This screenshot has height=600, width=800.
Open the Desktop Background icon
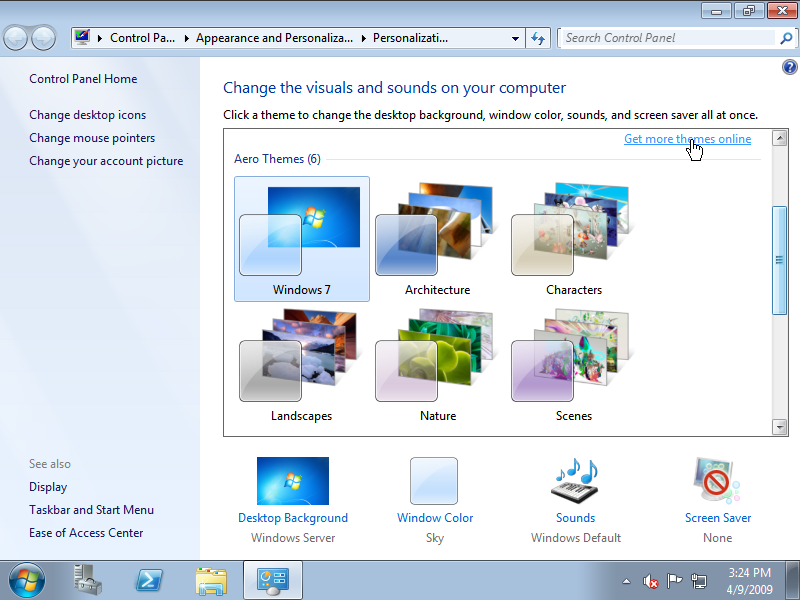click(293, 481)
